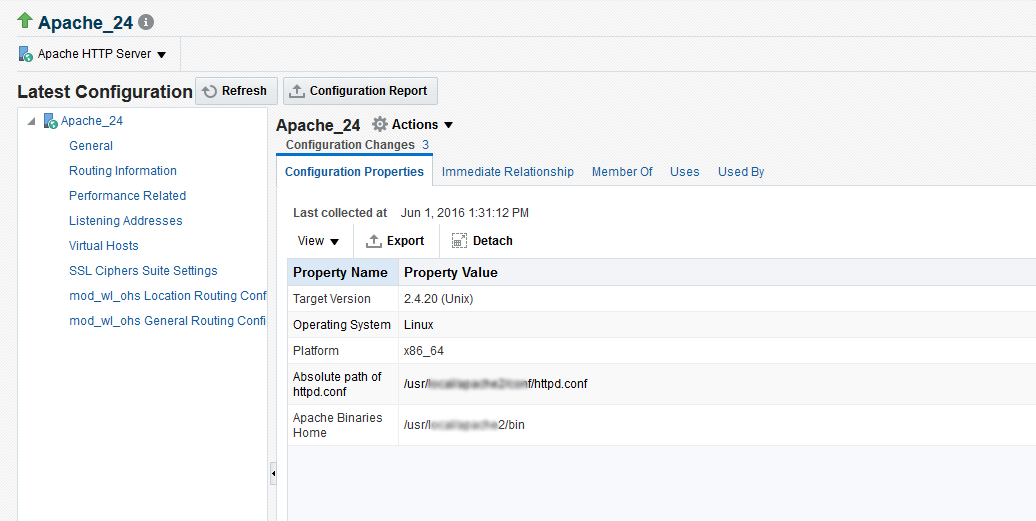
Task: Open mod_wl_ohs General Routing Confi item
Action: [x=168, y=322]
